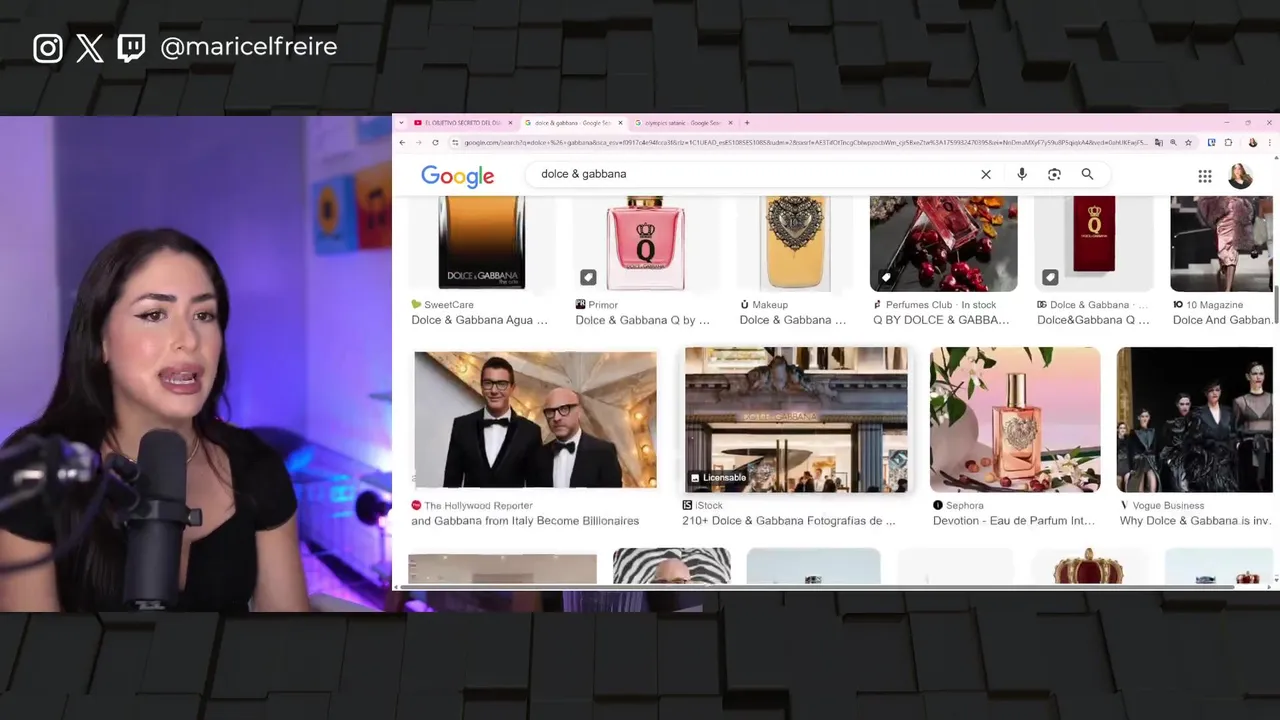The width and height of the screenshot is (1280, 720).
Task: Go back with the browser back arrow
Action: (402, 143)
